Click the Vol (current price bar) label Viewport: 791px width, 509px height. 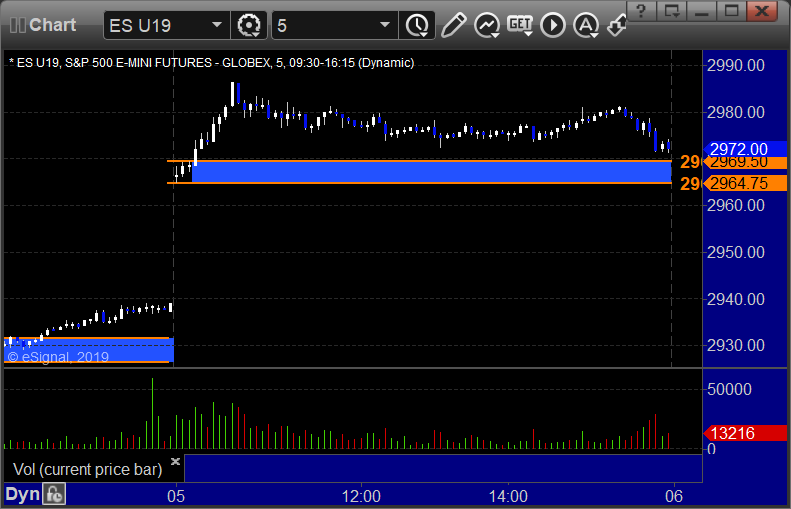(88, 470)
